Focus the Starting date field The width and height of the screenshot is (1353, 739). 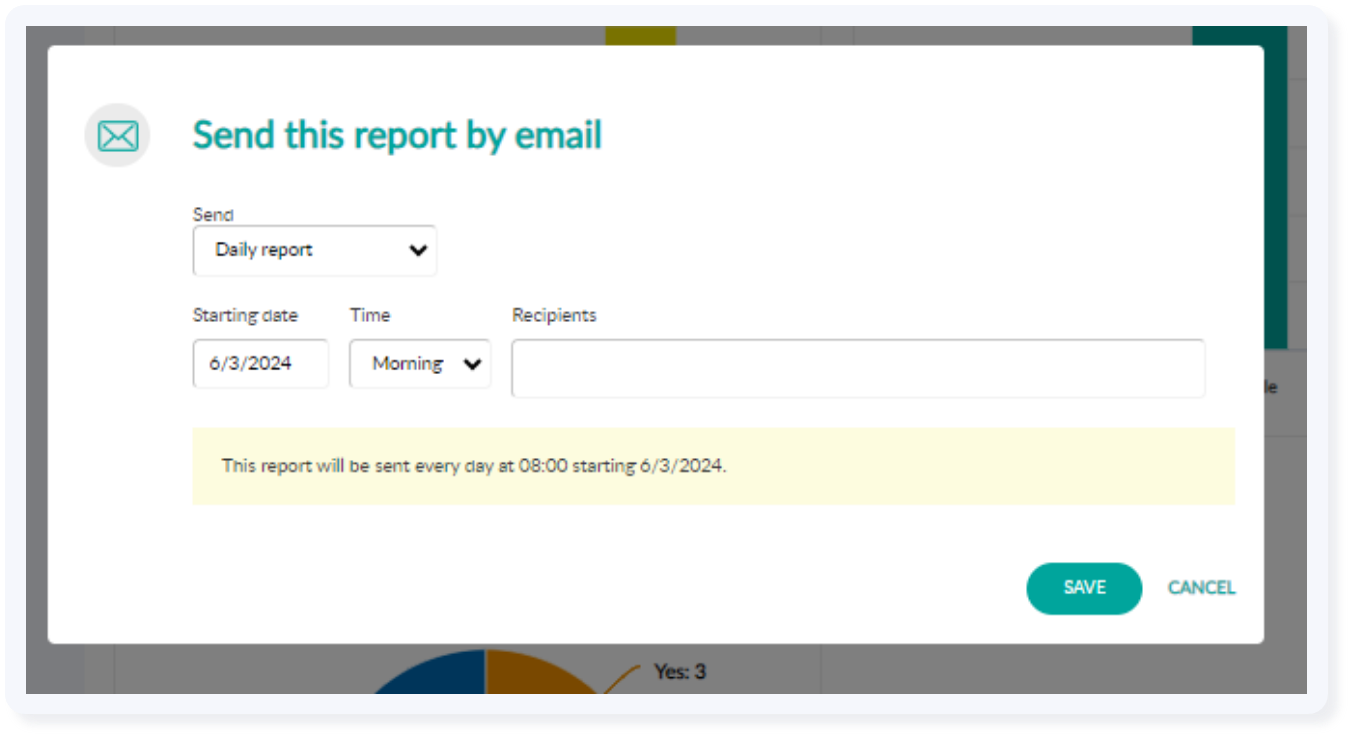click(260, 364)
